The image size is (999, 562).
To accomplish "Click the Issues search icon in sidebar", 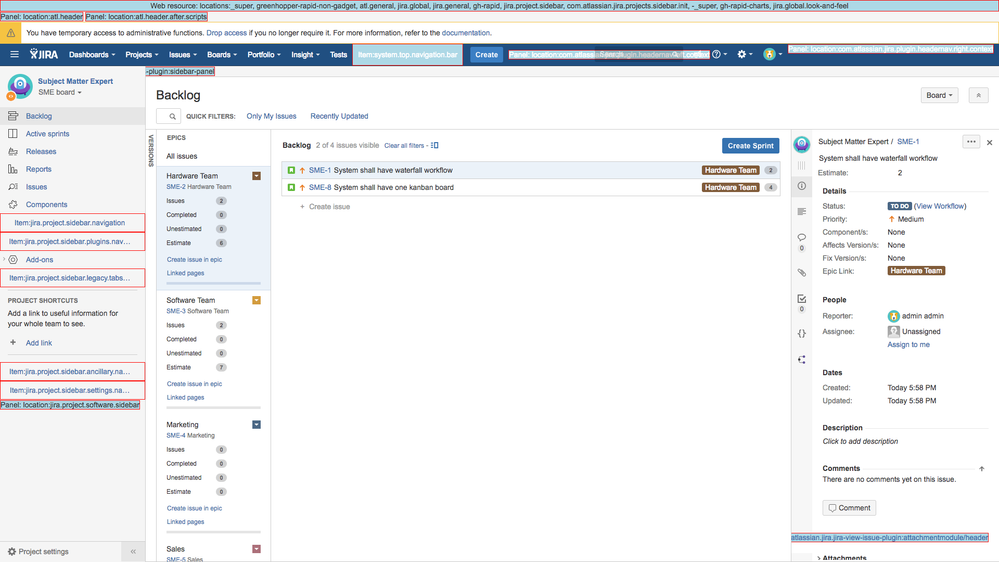I will tap(13, 187).
